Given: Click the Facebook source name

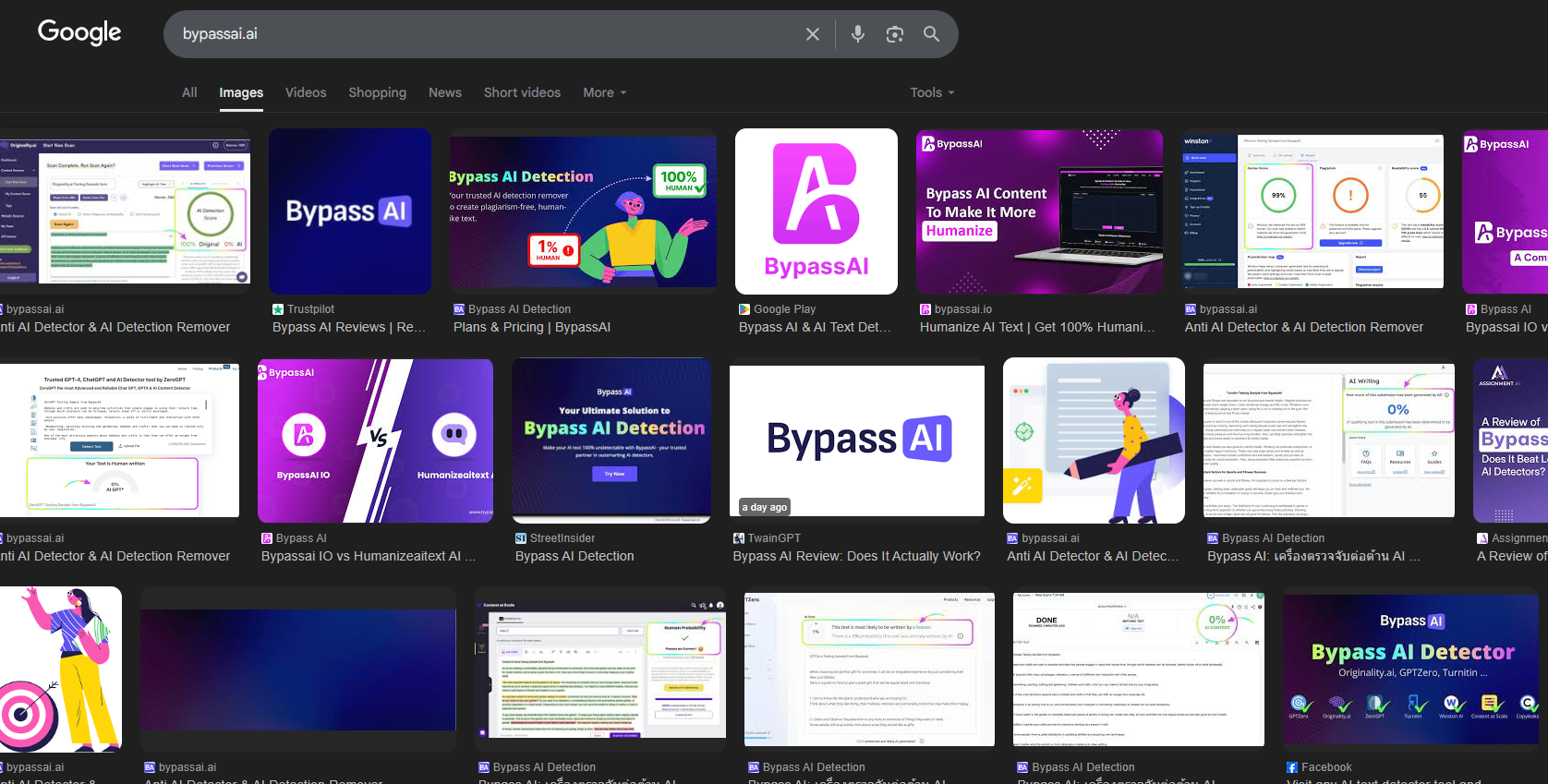Looking at the screenshot, I should coord(1326,767).
